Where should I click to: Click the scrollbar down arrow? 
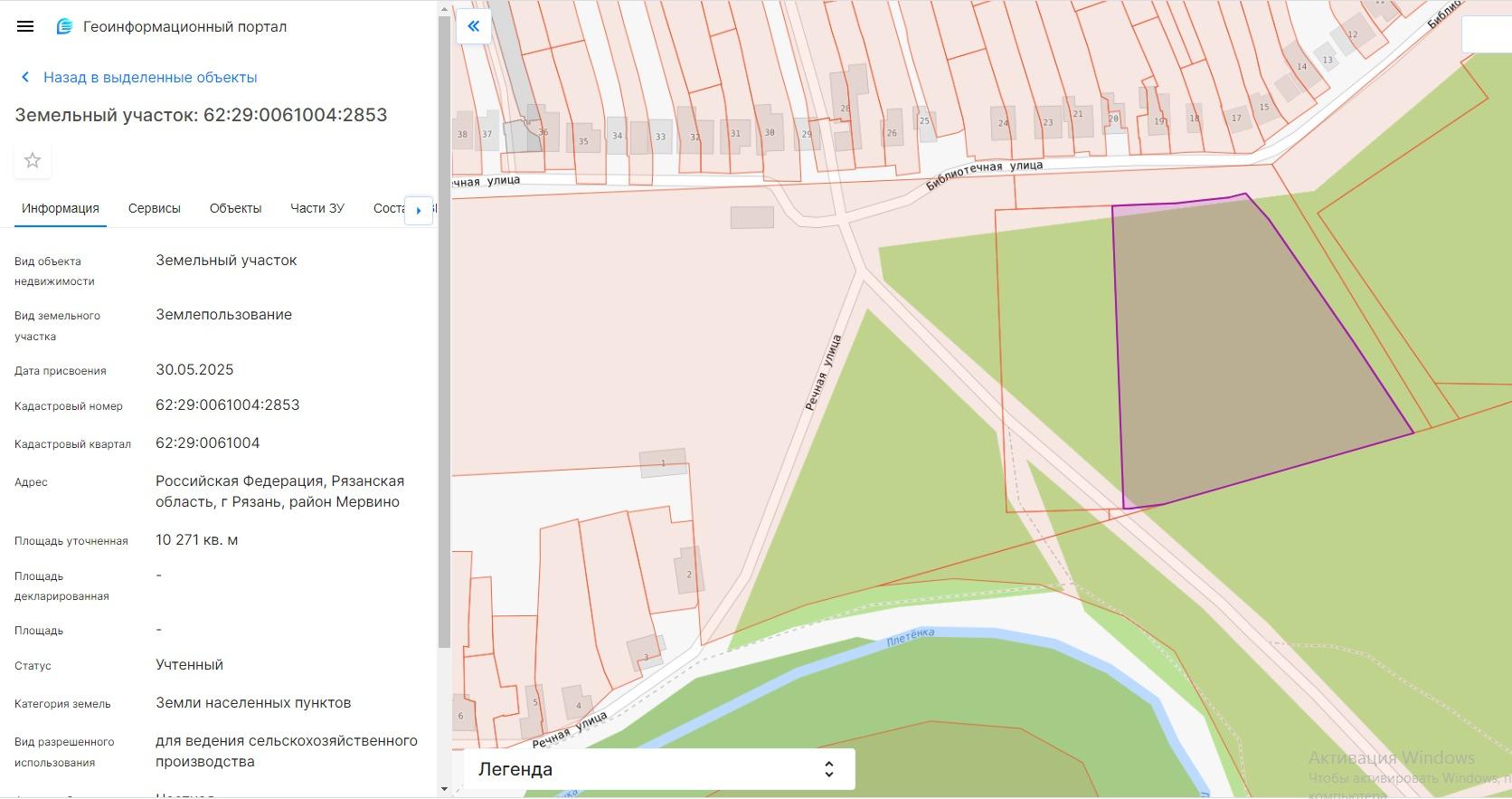click(x=444, y=790)
